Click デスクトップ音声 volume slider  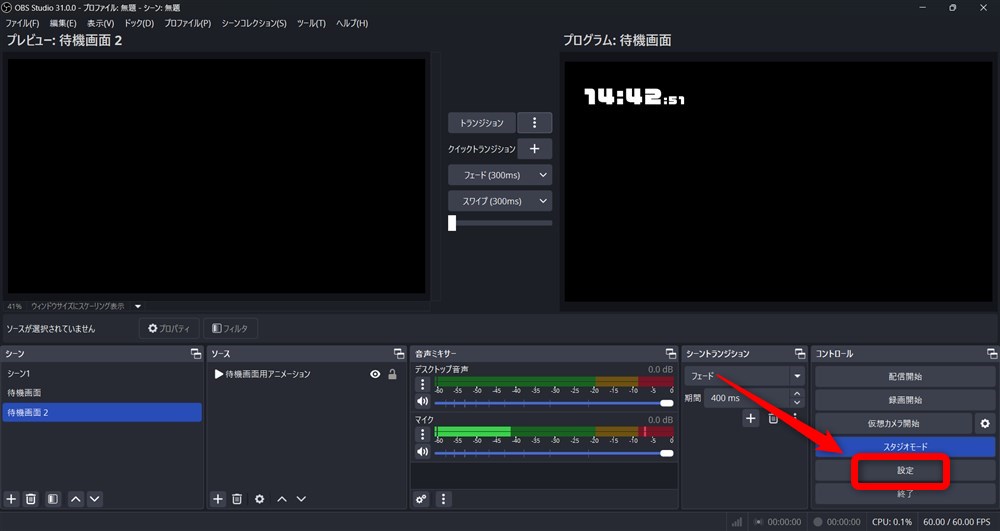(x=554, y=403)
